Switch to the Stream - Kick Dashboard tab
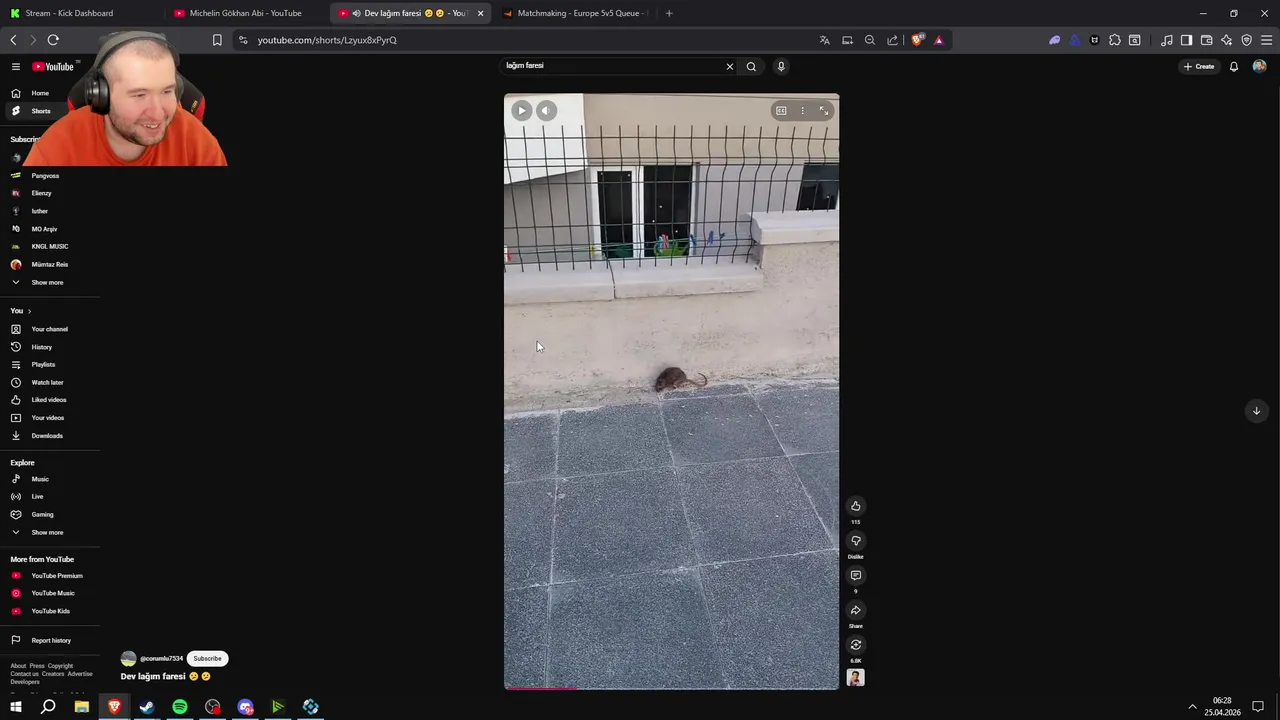This screenshot has height=720, width=1280. coord(80,13)
